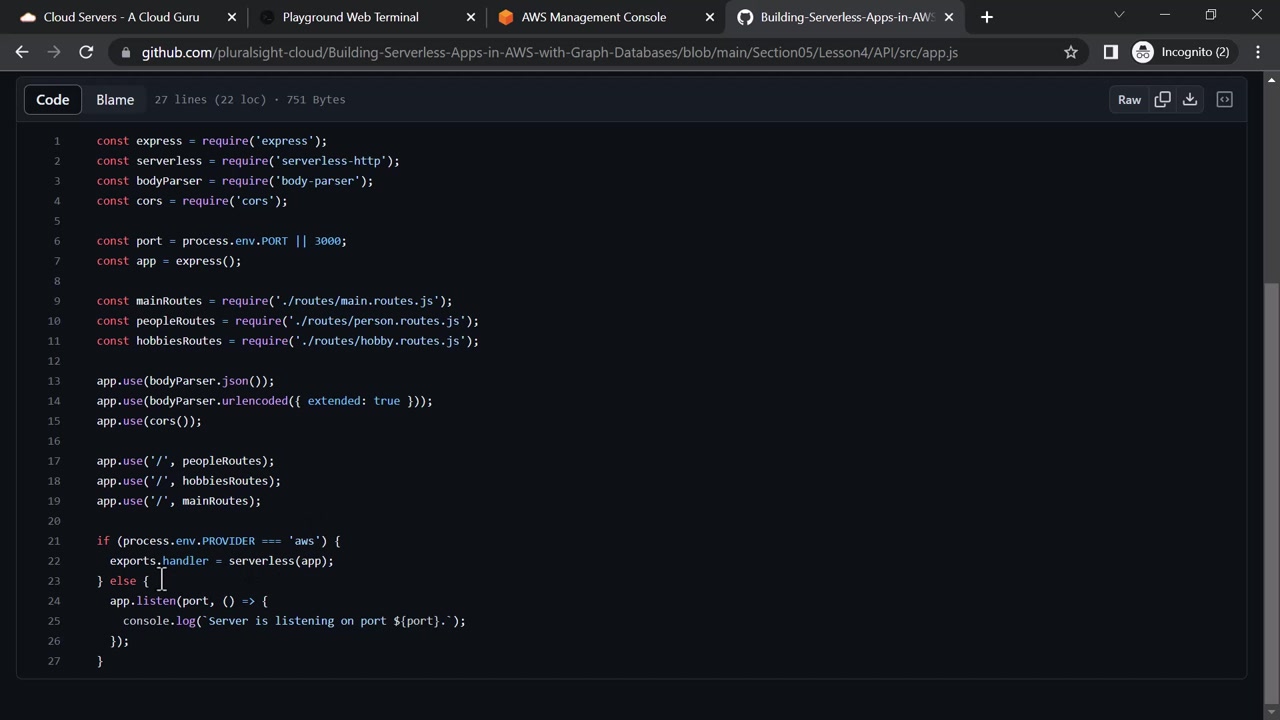The height and width of the screenshot is (720, 1280).
Task: Open the Raw file view
Action: pos(1129,99)
